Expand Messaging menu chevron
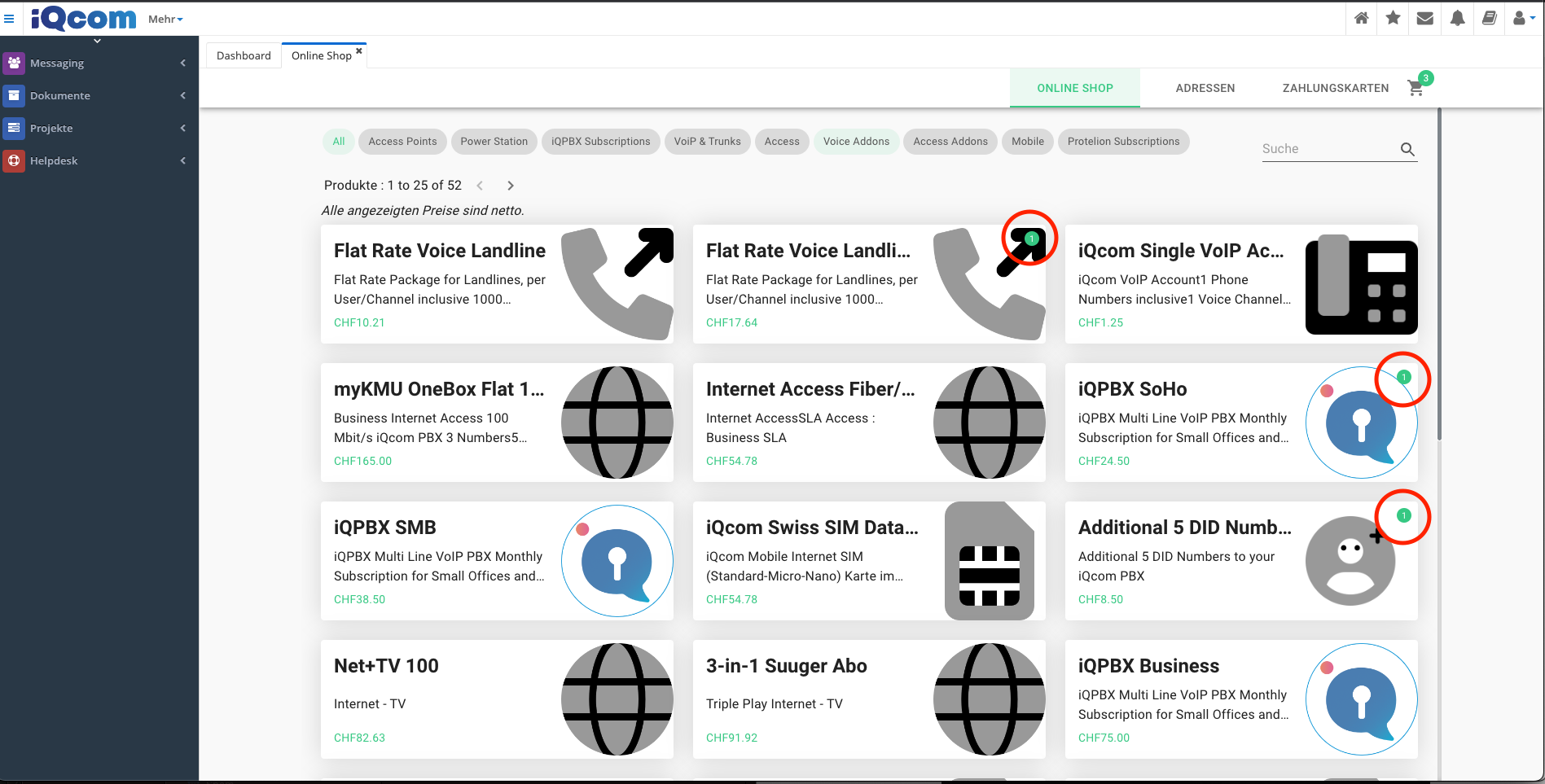The height and width of the screenshot is (784, 1545). tap(183, 63)
